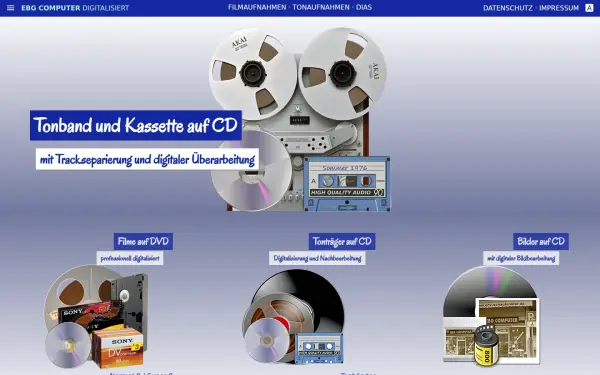Click the EBG COMPUTER DIGITALISIERT site title

(75, 8)
